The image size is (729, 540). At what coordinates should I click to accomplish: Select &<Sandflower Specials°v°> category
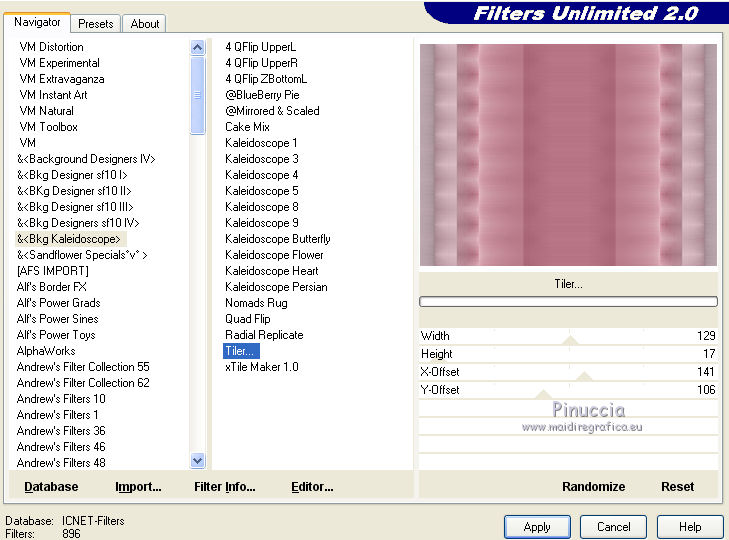click(82, 255)
